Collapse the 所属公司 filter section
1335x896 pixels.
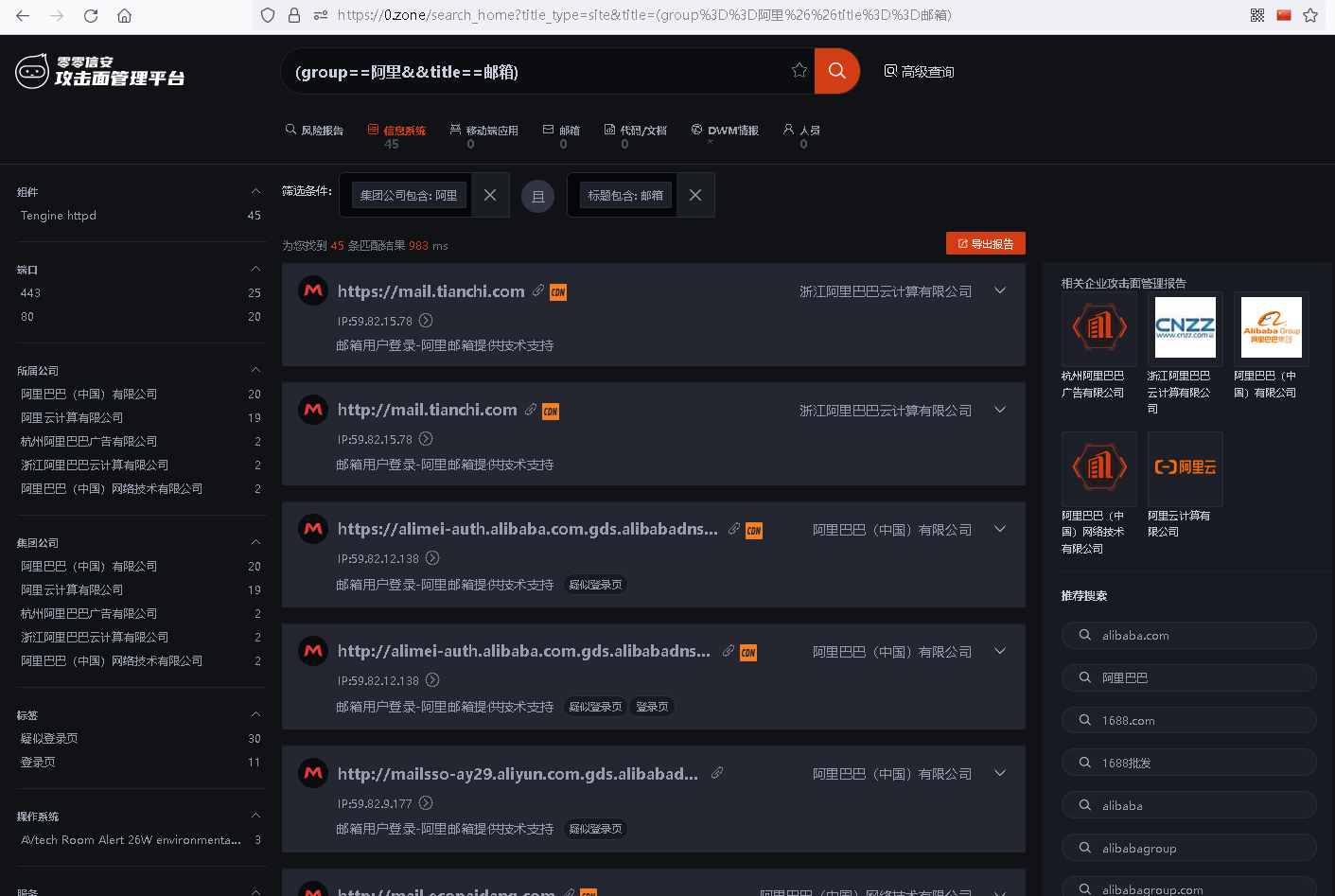[255, 370]
